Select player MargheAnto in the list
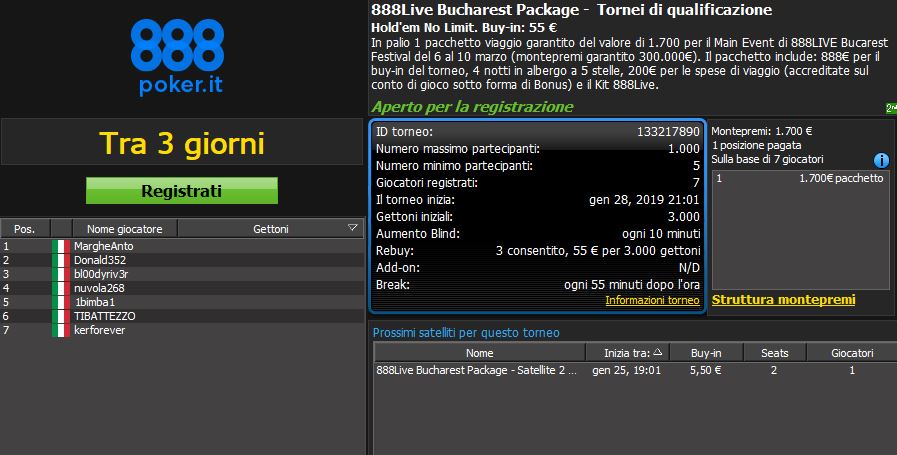897x455 pixels. 182,246
